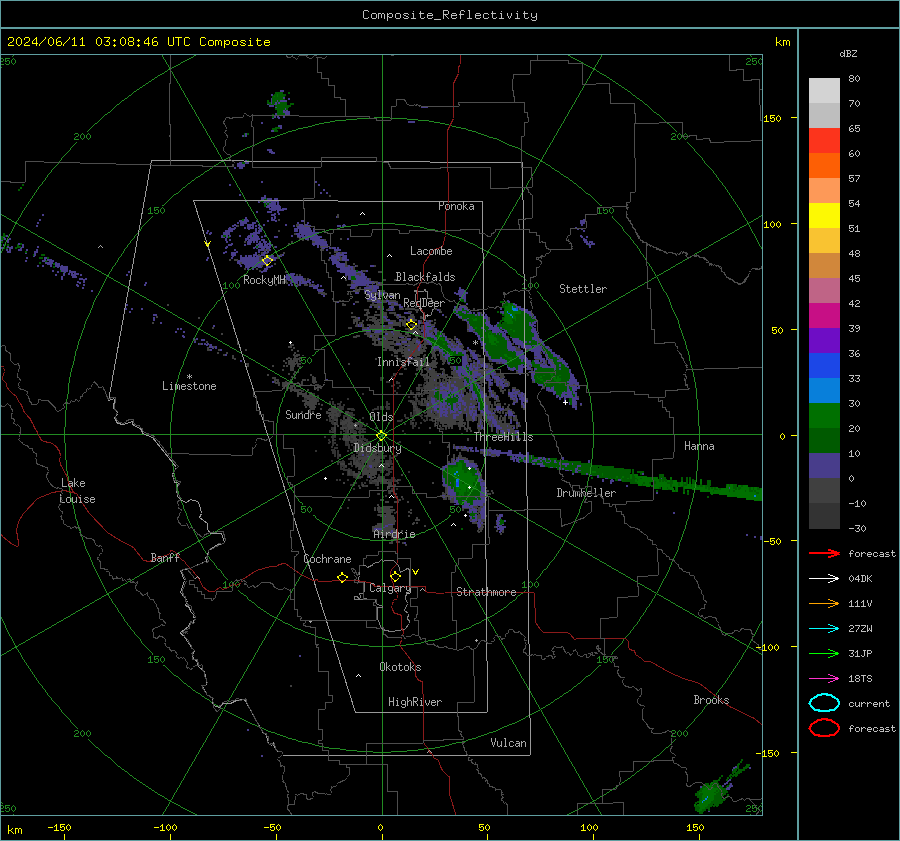Select the Calgary city label
The image size is (900, 841).
point(390,589)
